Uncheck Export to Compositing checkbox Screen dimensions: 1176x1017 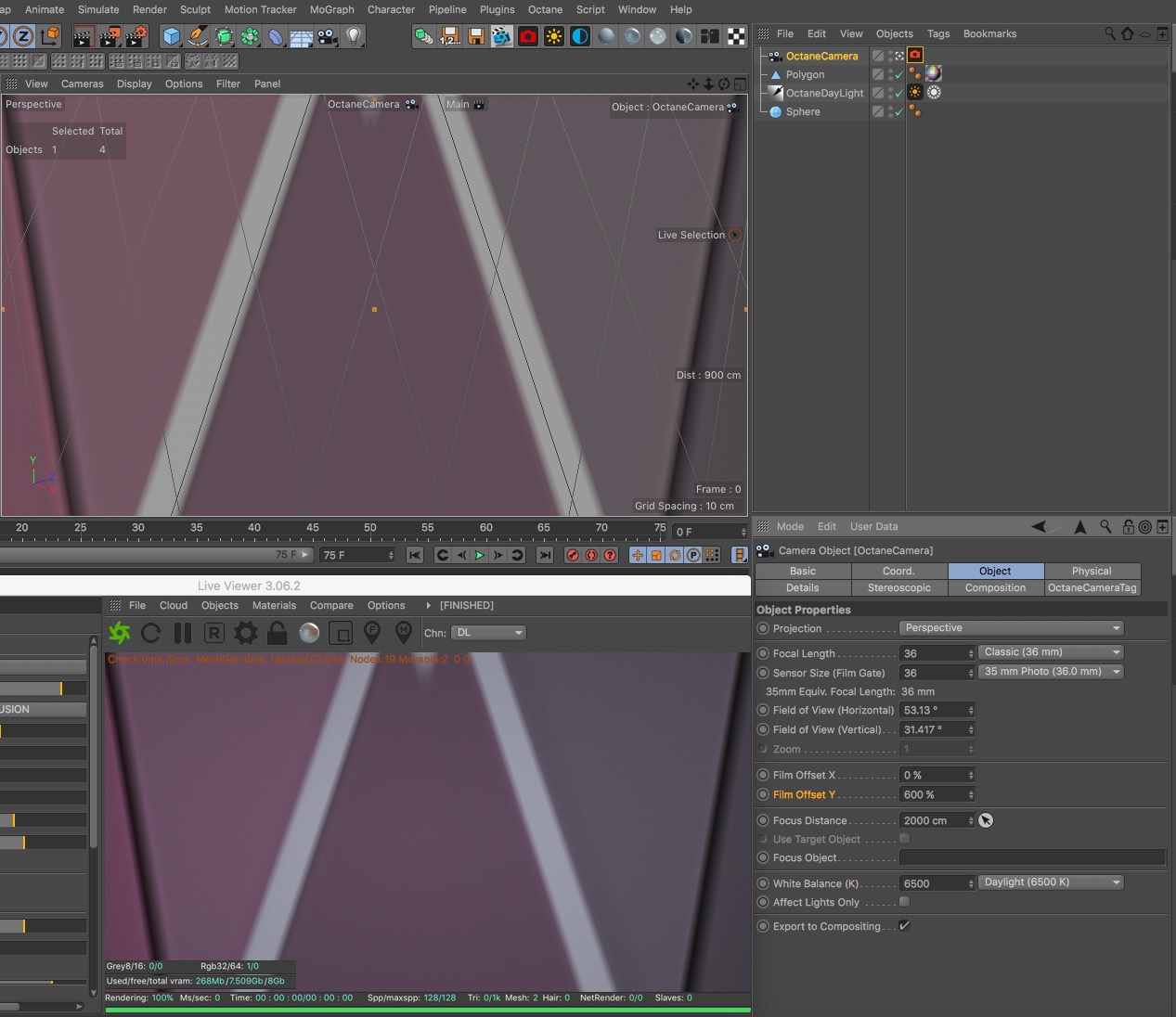click(905, 926)
